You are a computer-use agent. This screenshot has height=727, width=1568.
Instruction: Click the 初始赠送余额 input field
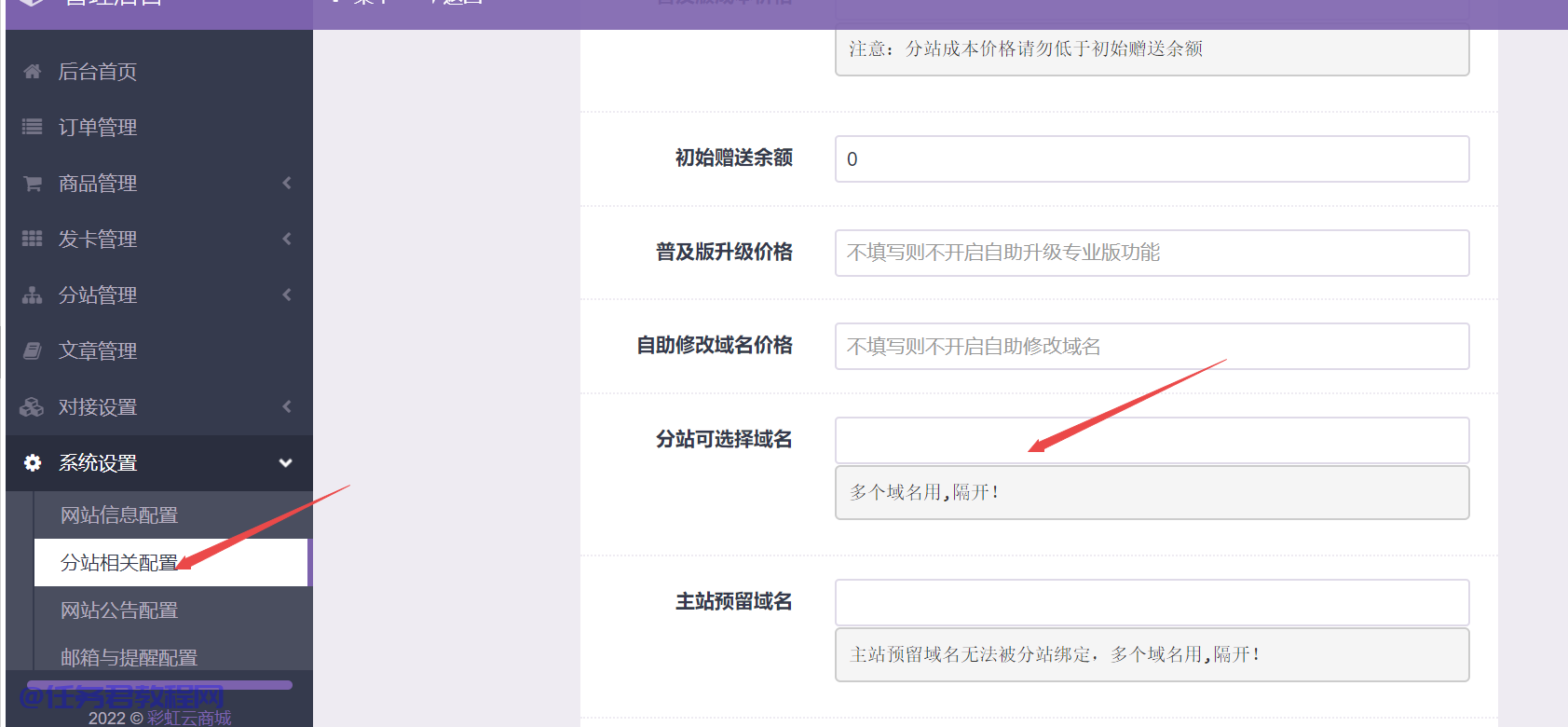(x=1152, y=159)
